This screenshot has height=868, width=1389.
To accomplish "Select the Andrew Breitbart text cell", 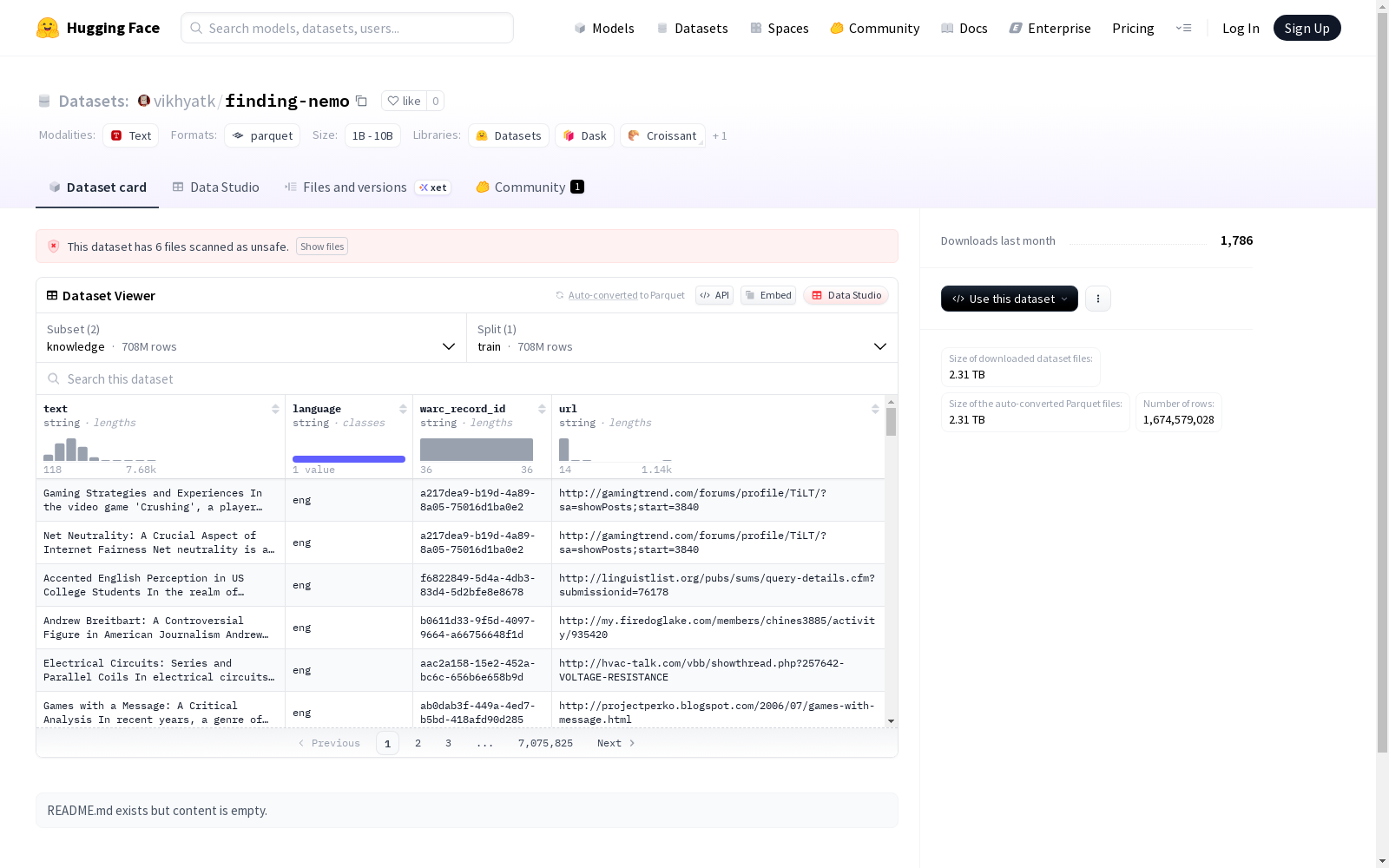I will (x=161, y=628).
